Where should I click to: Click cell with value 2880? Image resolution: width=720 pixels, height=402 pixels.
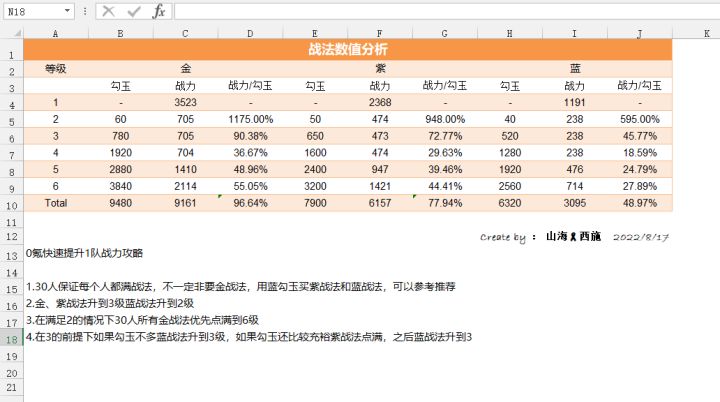pos(120,170)
